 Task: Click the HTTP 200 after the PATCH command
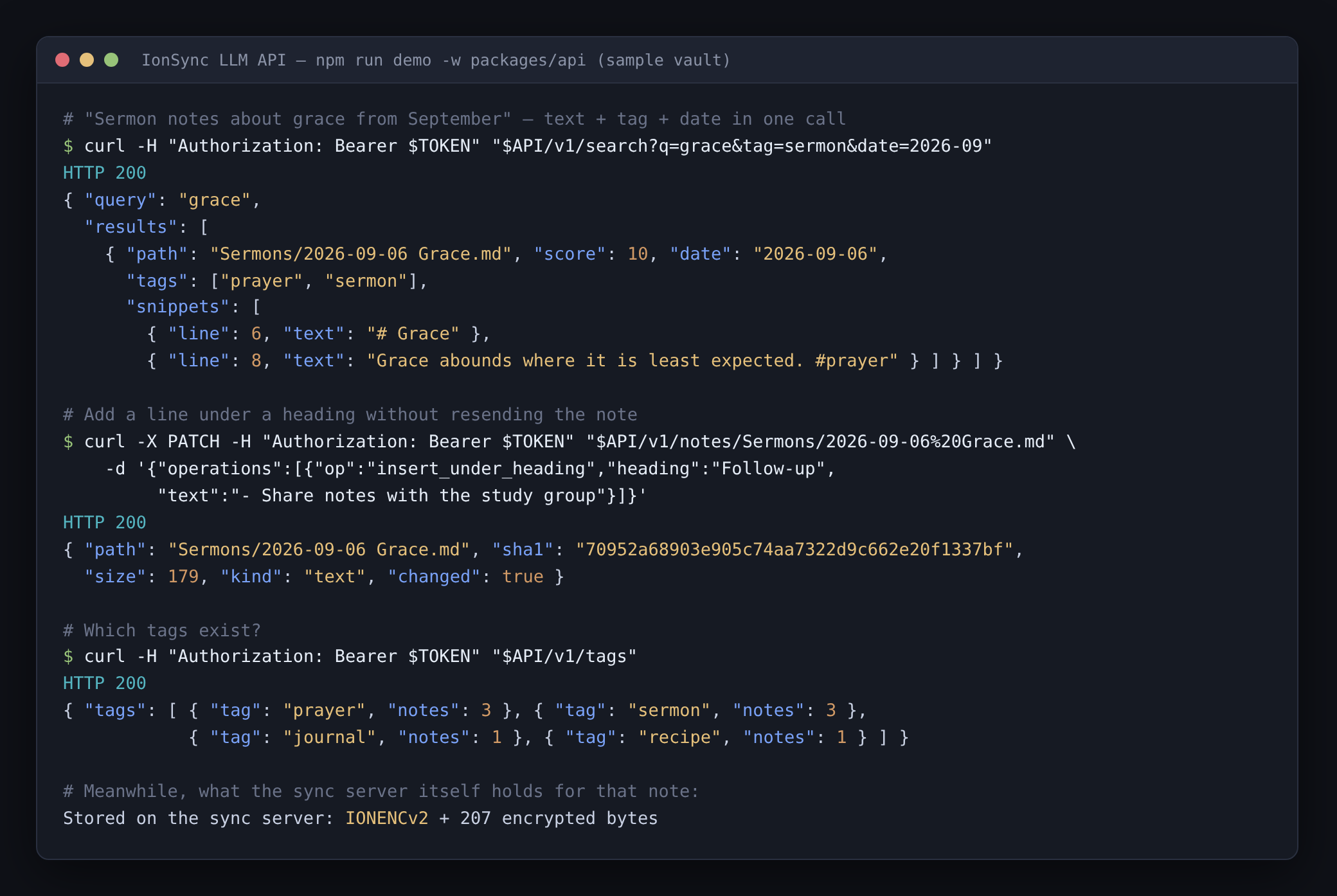[105, 523]
